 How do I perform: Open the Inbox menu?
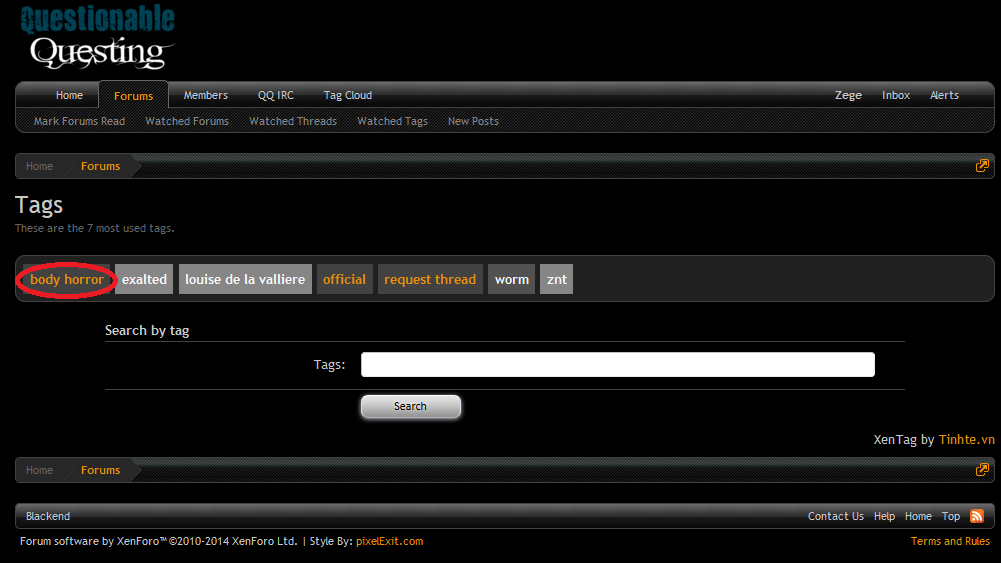click(x=896, y=95)
